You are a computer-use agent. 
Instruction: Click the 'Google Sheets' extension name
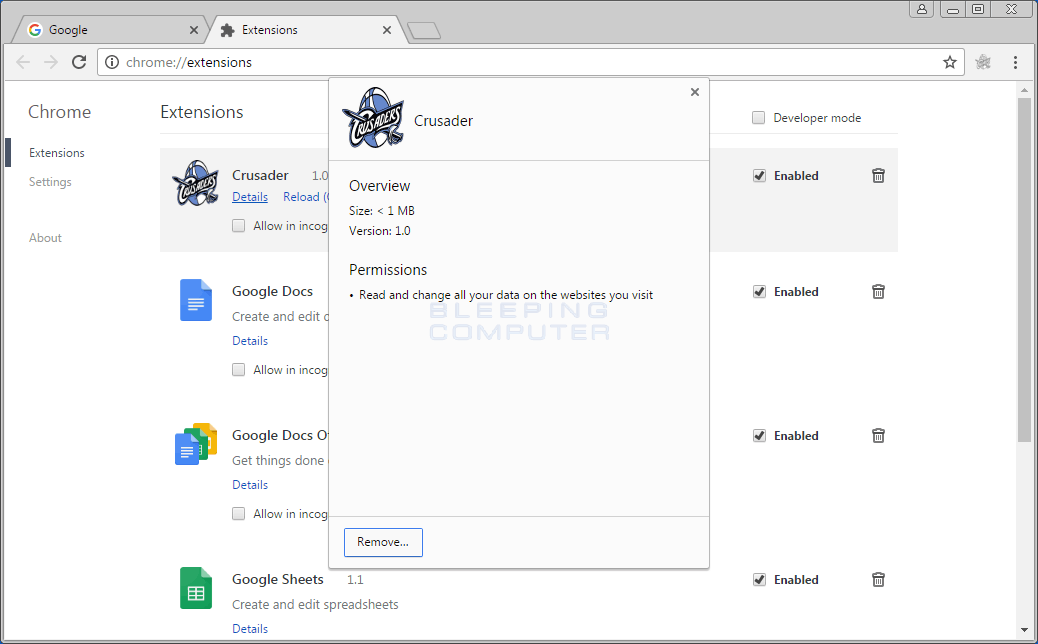coord(277,580)
